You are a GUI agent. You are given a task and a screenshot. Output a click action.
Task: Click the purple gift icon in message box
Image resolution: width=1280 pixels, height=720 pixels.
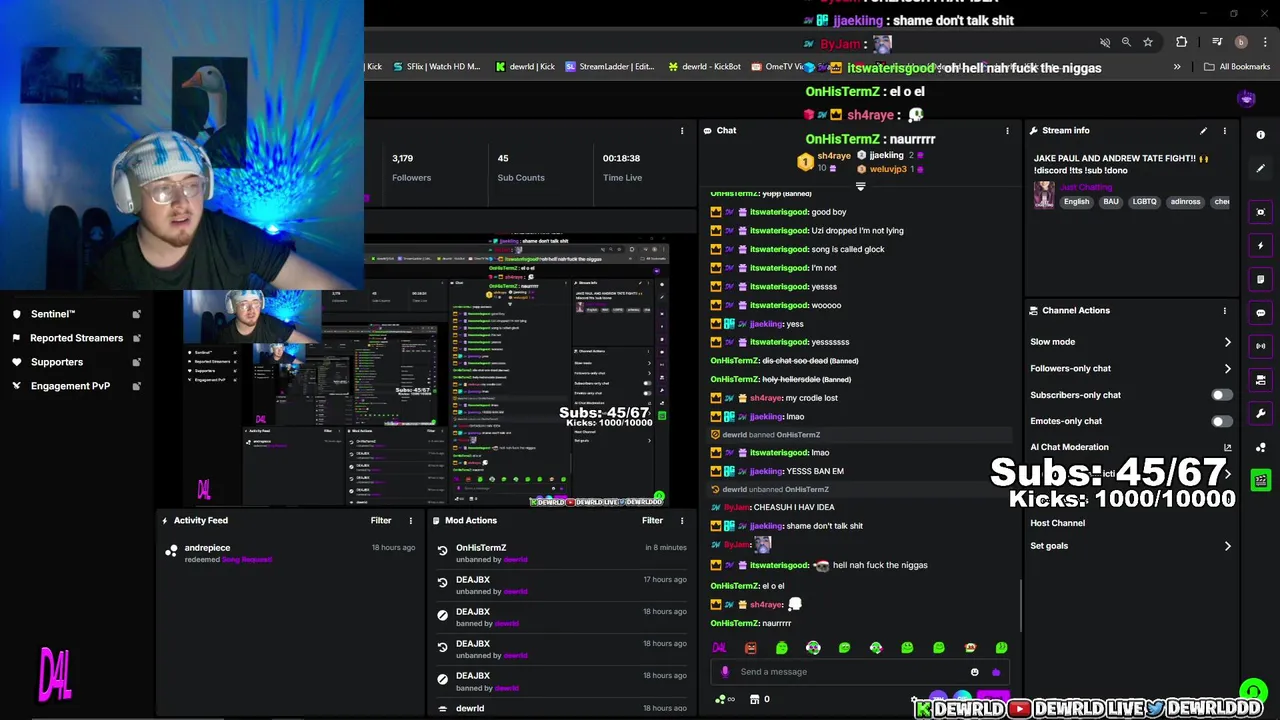996,672
